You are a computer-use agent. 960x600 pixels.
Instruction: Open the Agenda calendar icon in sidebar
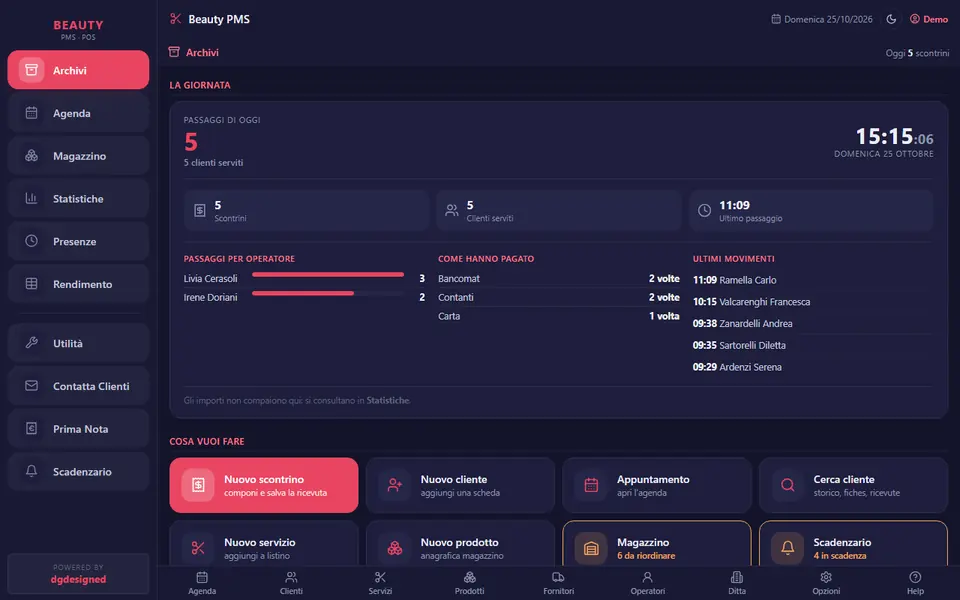coord(31,113)
